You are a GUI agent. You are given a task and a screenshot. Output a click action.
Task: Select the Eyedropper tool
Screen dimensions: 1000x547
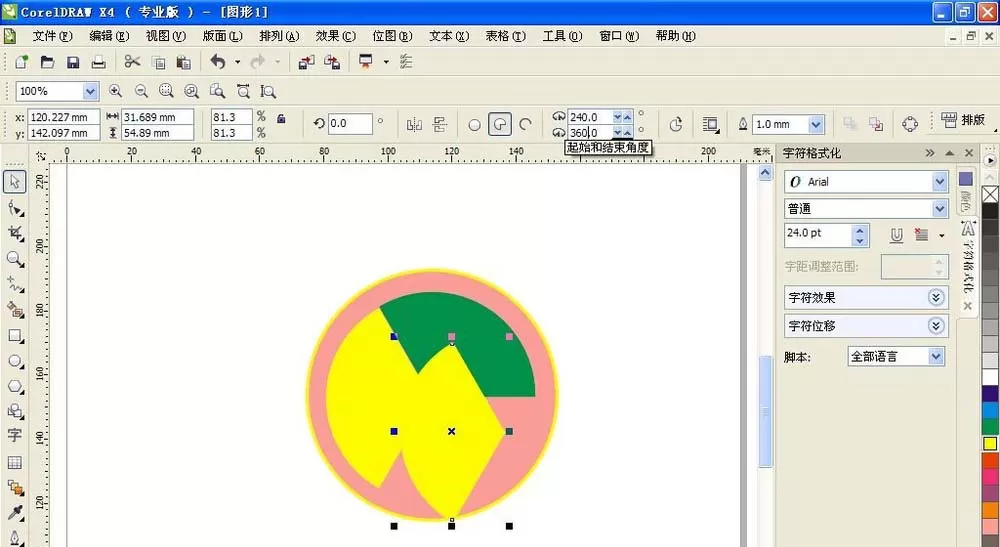[15, 513]
